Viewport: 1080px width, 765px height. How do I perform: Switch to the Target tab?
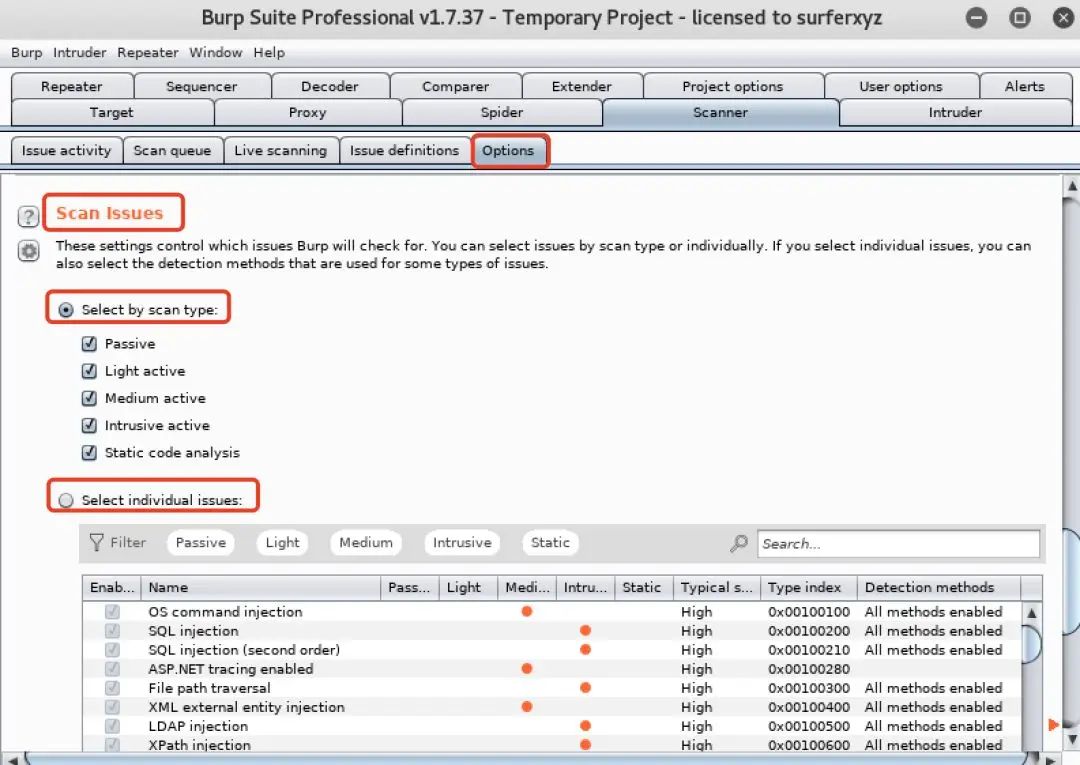112,112
